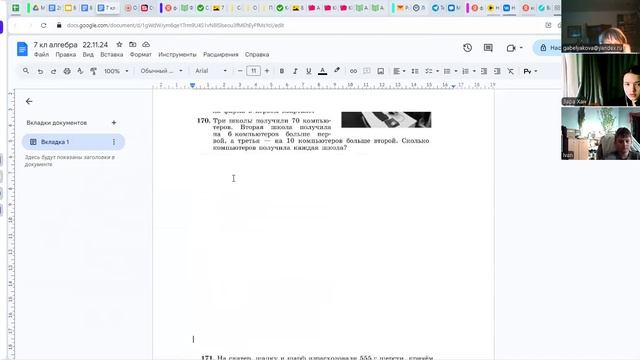Add a comment from toolbar

(367, 71)
